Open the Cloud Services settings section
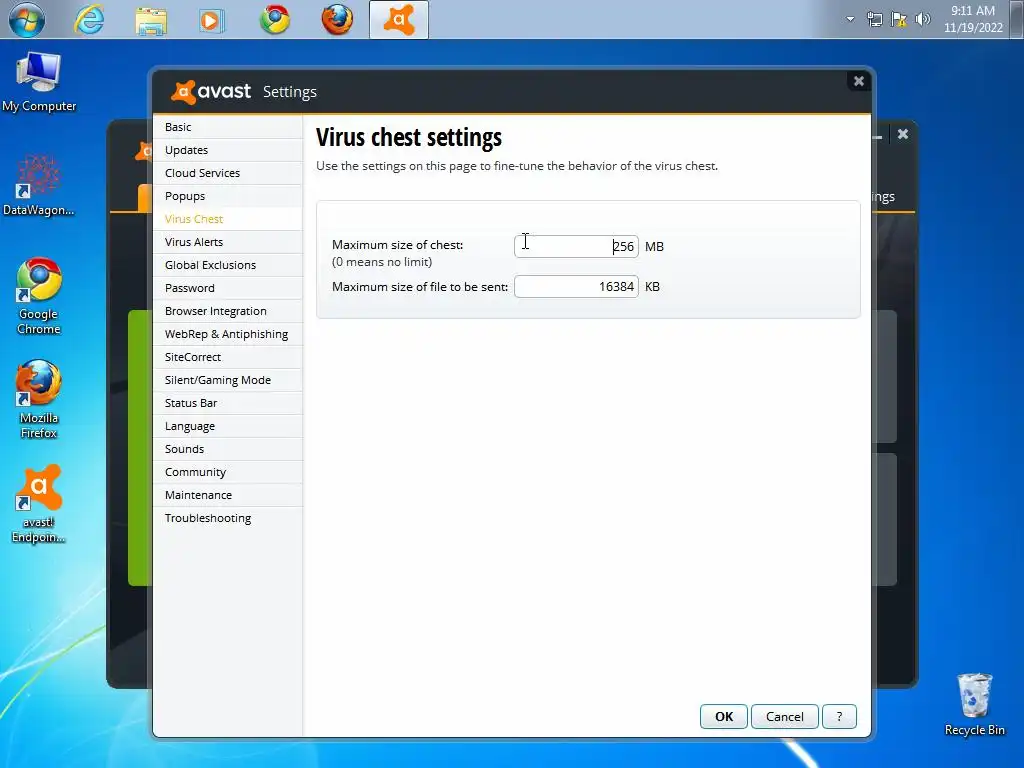 (x=227, y=173)
